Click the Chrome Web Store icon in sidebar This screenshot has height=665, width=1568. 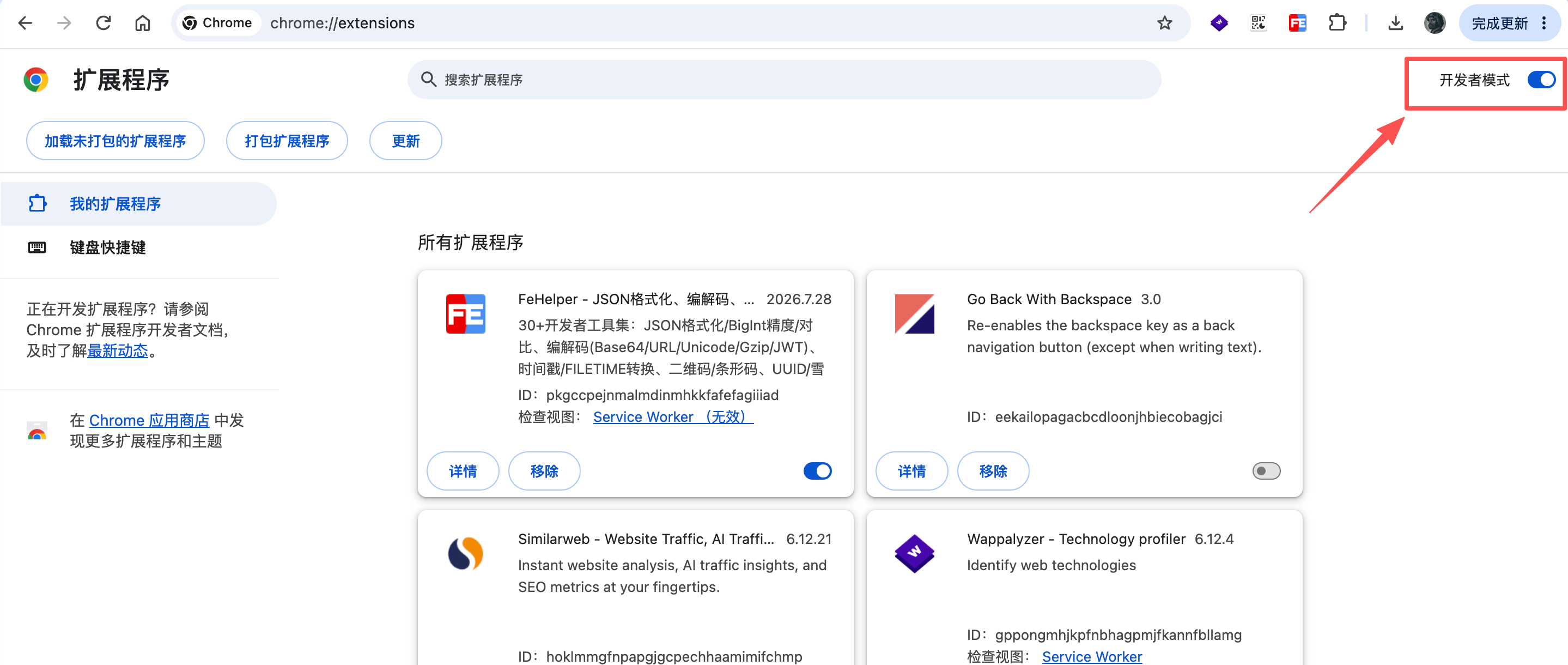37,431
